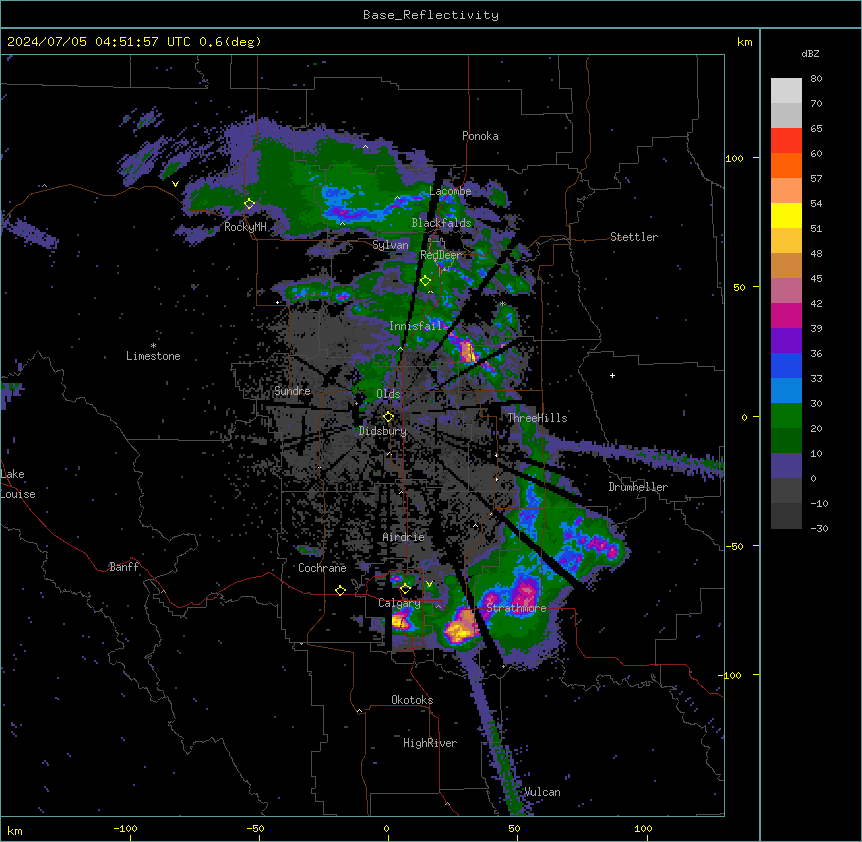
Task: Click the Innisfail city label
Action: (416, 326)
